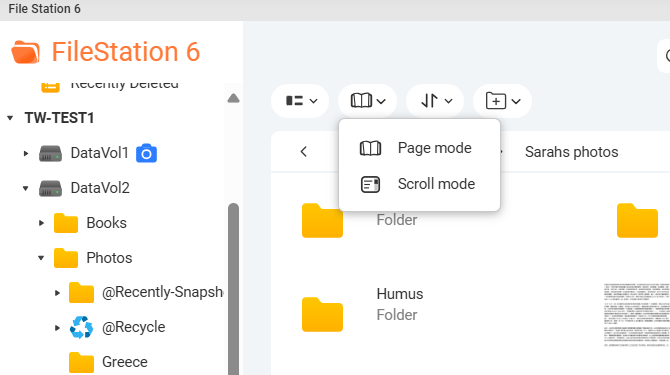This screenshot has width=670, height=375.
Task: Click the DataVol1 snapshot camera icon
Action: click(x=146, y=153)
